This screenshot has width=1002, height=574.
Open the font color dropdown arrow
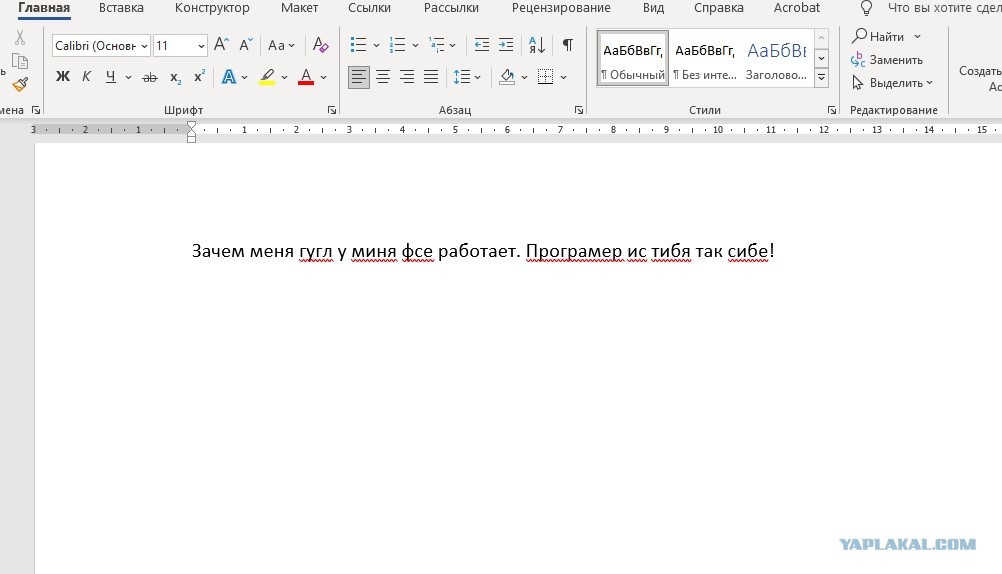[323, 77]
